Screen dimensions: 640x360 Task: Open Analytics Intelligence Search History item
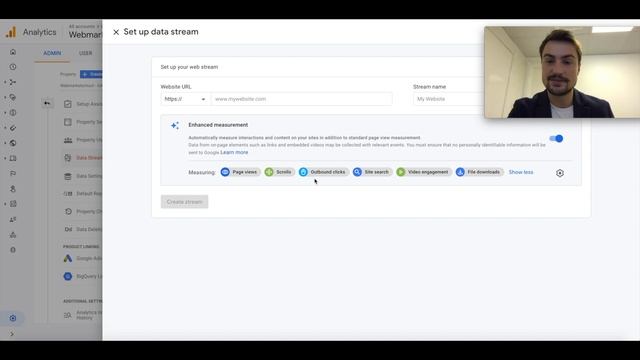tap(83, 315)
